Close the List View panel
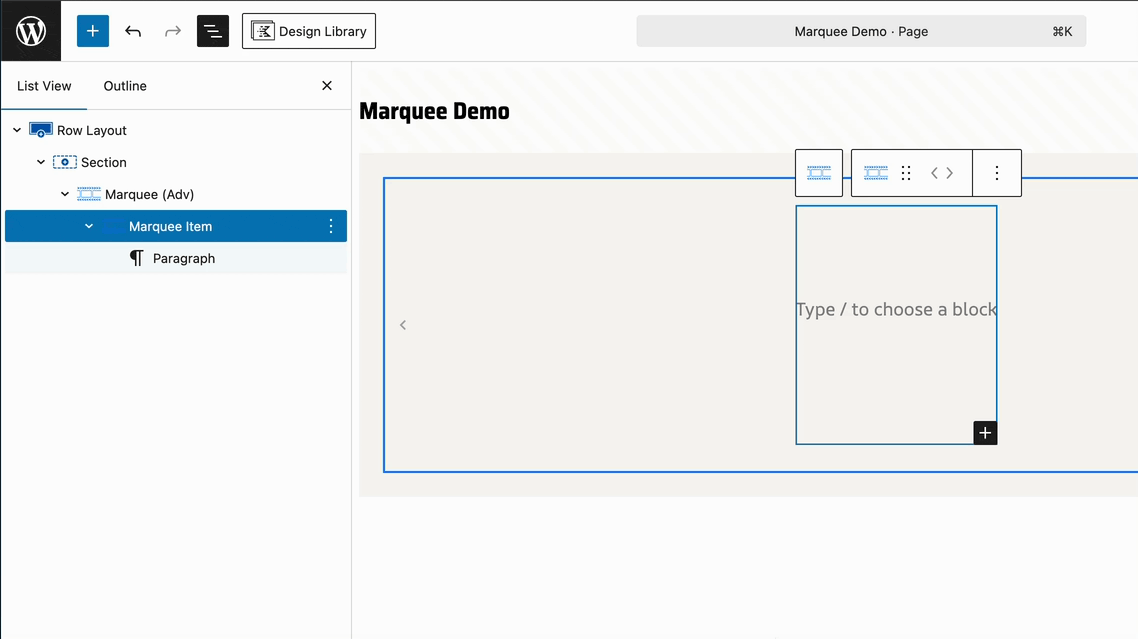The height and width of the screenshot is (639, 1138). 327,86
